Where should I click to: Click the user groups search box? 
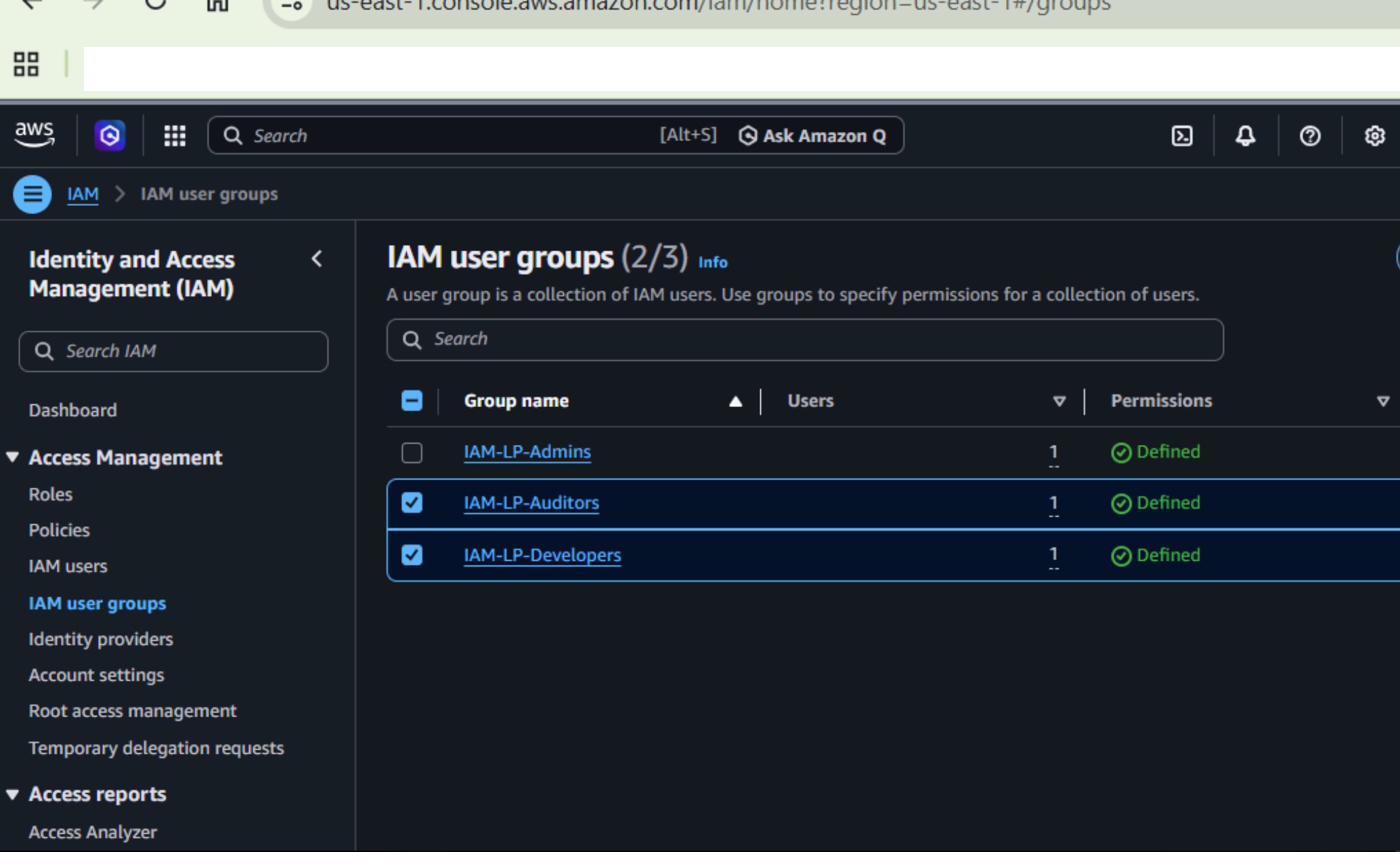805,340
